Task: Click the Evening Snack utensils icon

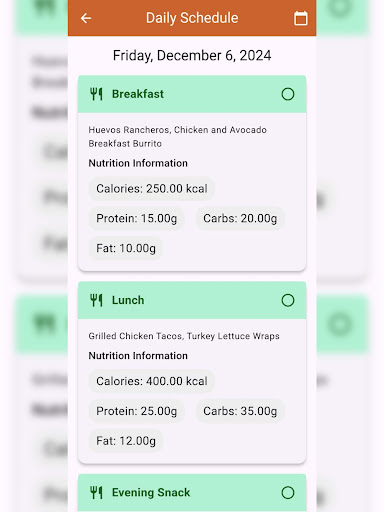Action: (96, 492)
